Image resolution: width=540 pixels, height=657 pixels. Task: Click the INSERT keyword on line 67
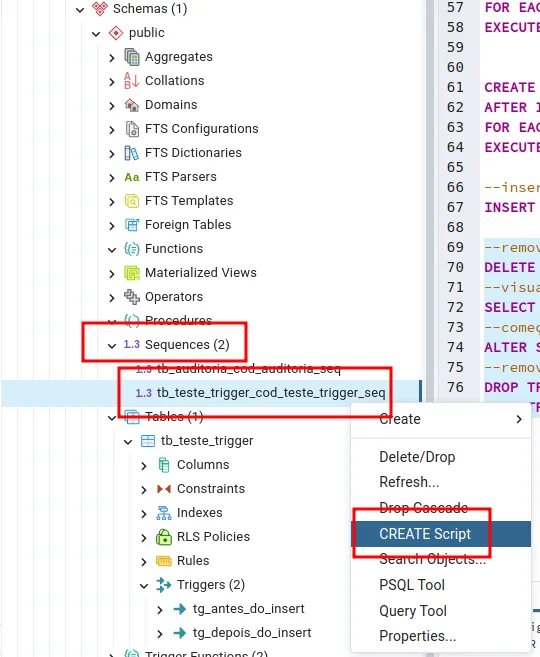pos(509,207)
